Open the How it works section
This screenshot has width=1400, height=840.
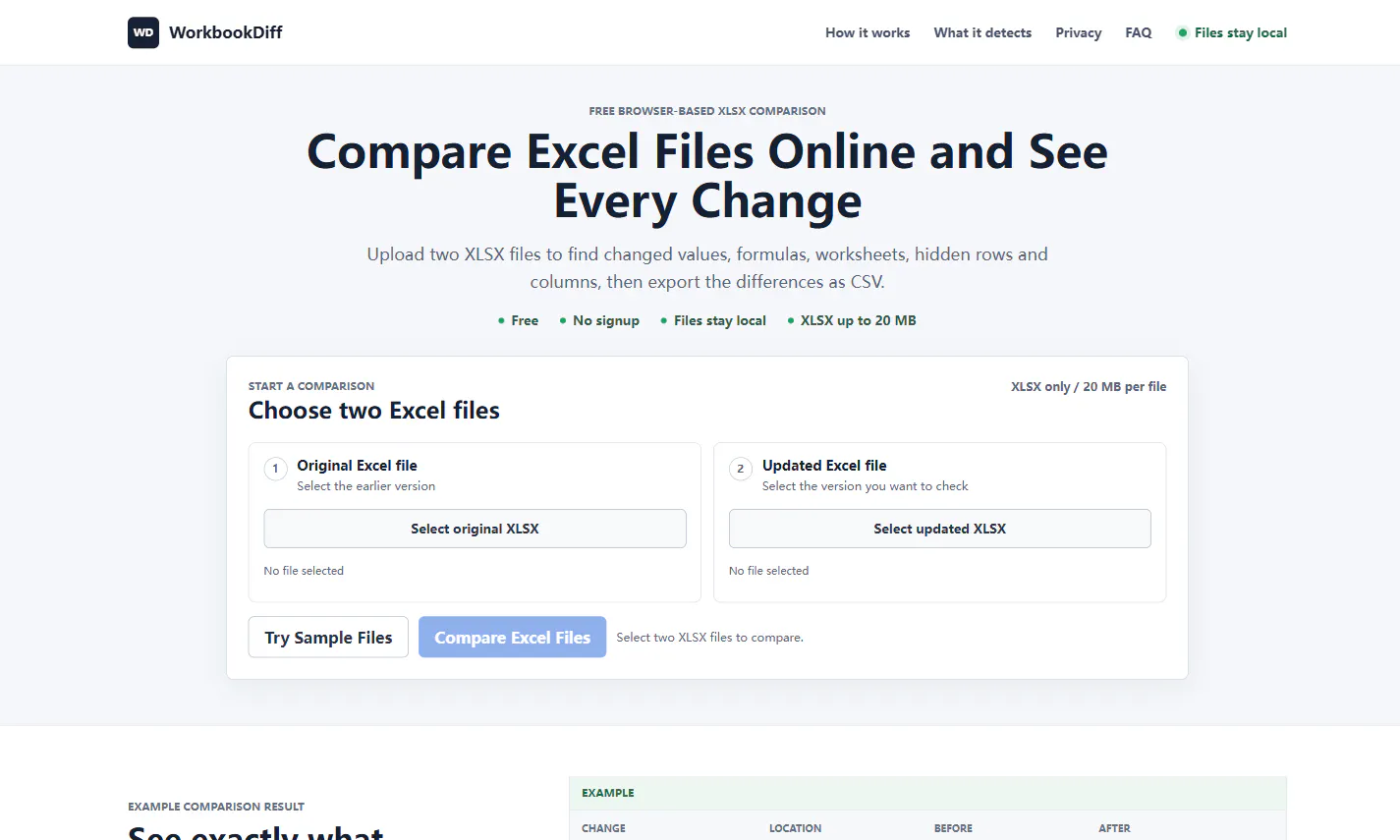coord(868,32)
